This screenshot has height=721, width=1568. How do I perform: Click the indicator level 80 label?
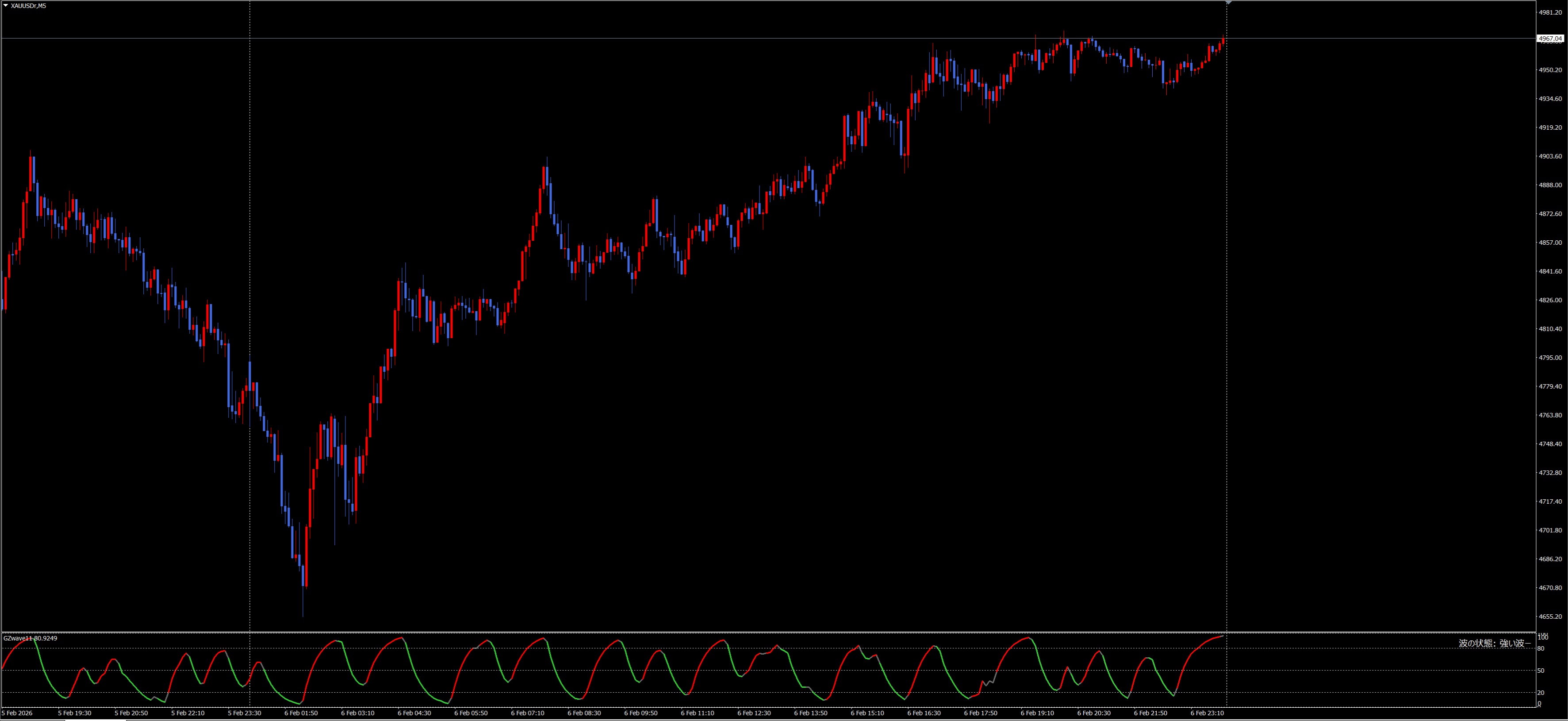[x=1541, y=648]
